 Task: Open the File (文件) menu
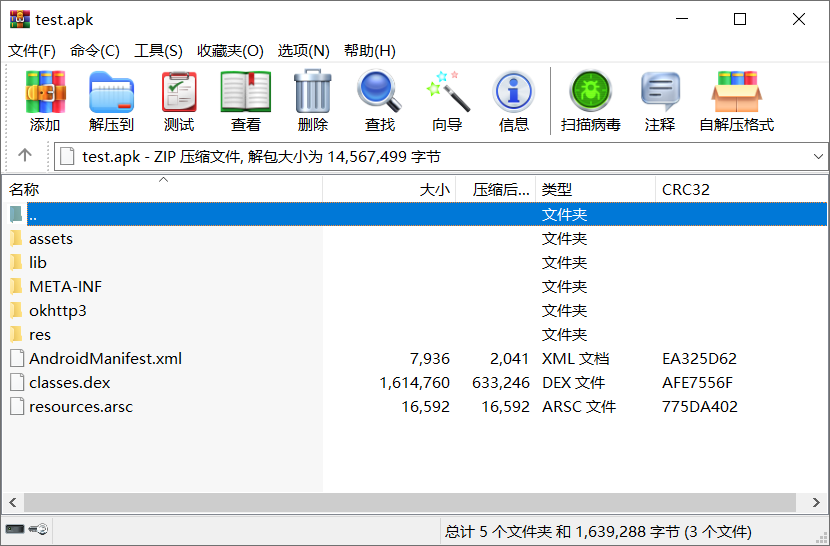click(x=32, y=51)
